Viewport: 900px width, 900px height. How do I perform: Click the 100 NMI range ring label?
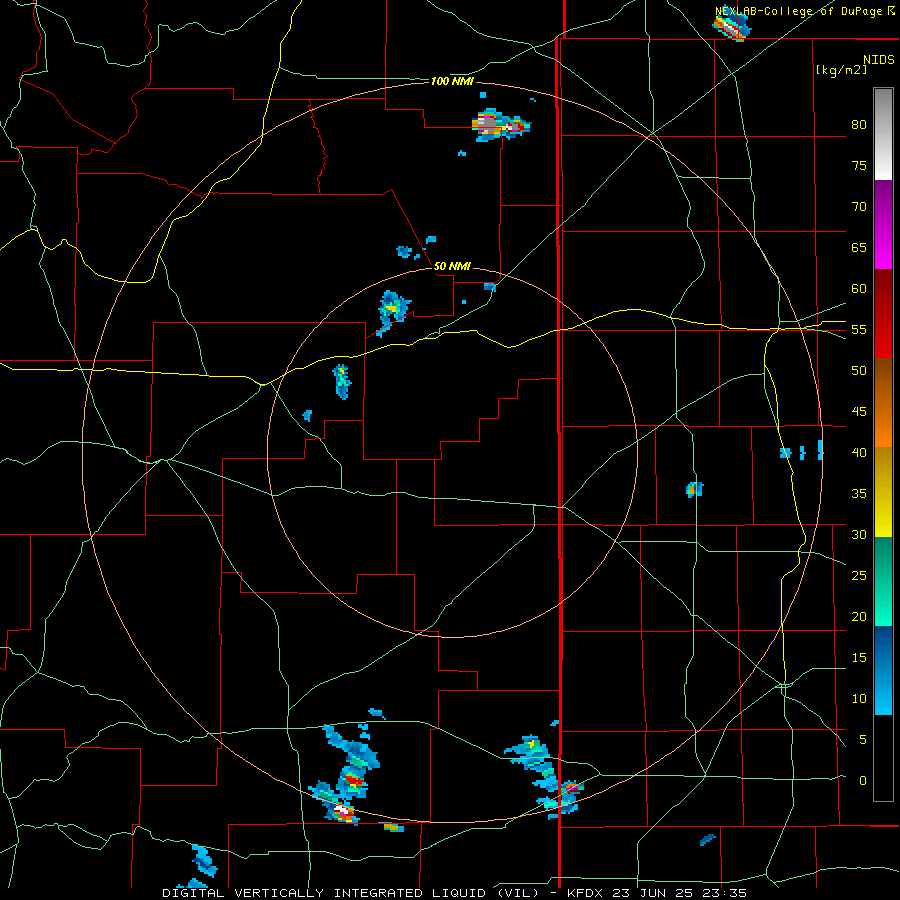coord(452,82)
